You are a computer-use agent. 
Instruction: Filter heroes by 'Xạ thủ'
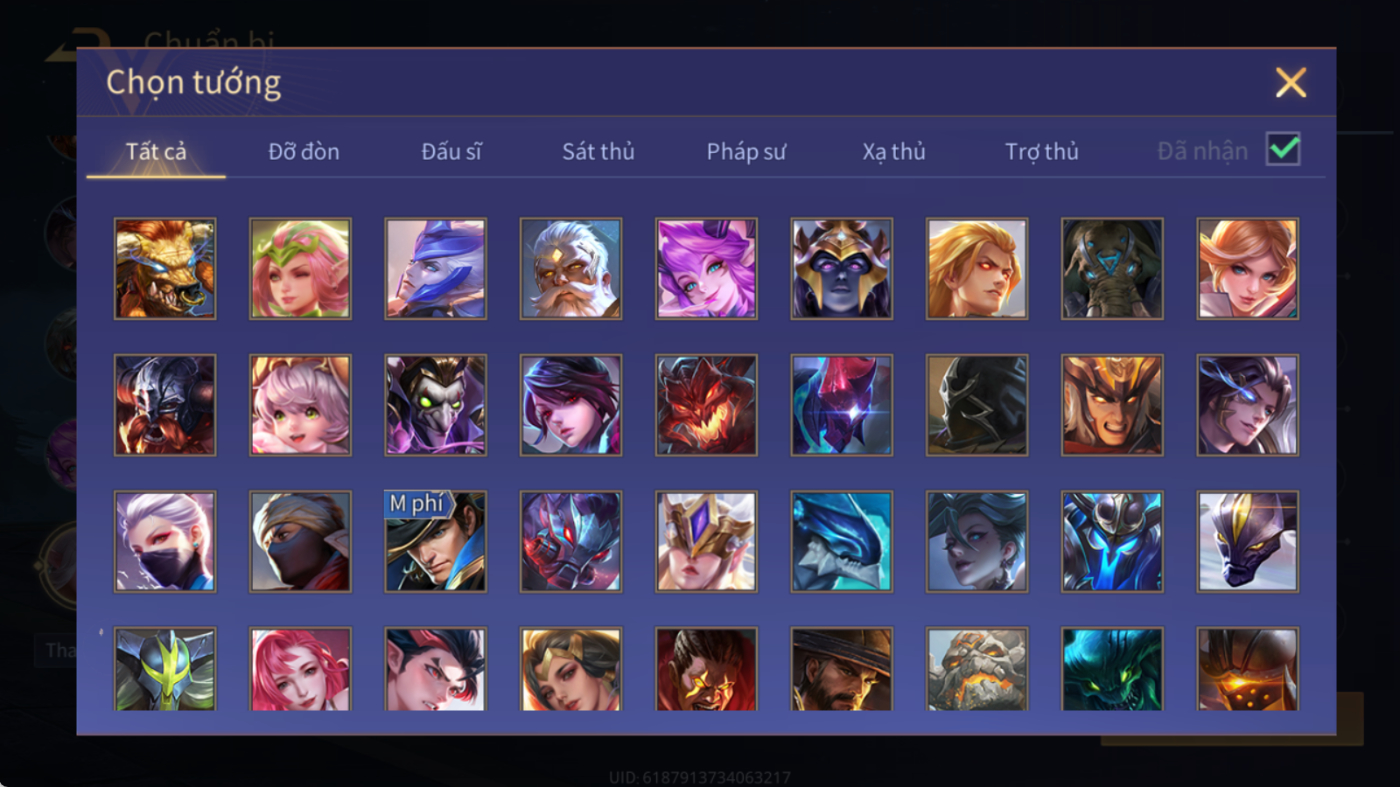[x=894, y=151]
